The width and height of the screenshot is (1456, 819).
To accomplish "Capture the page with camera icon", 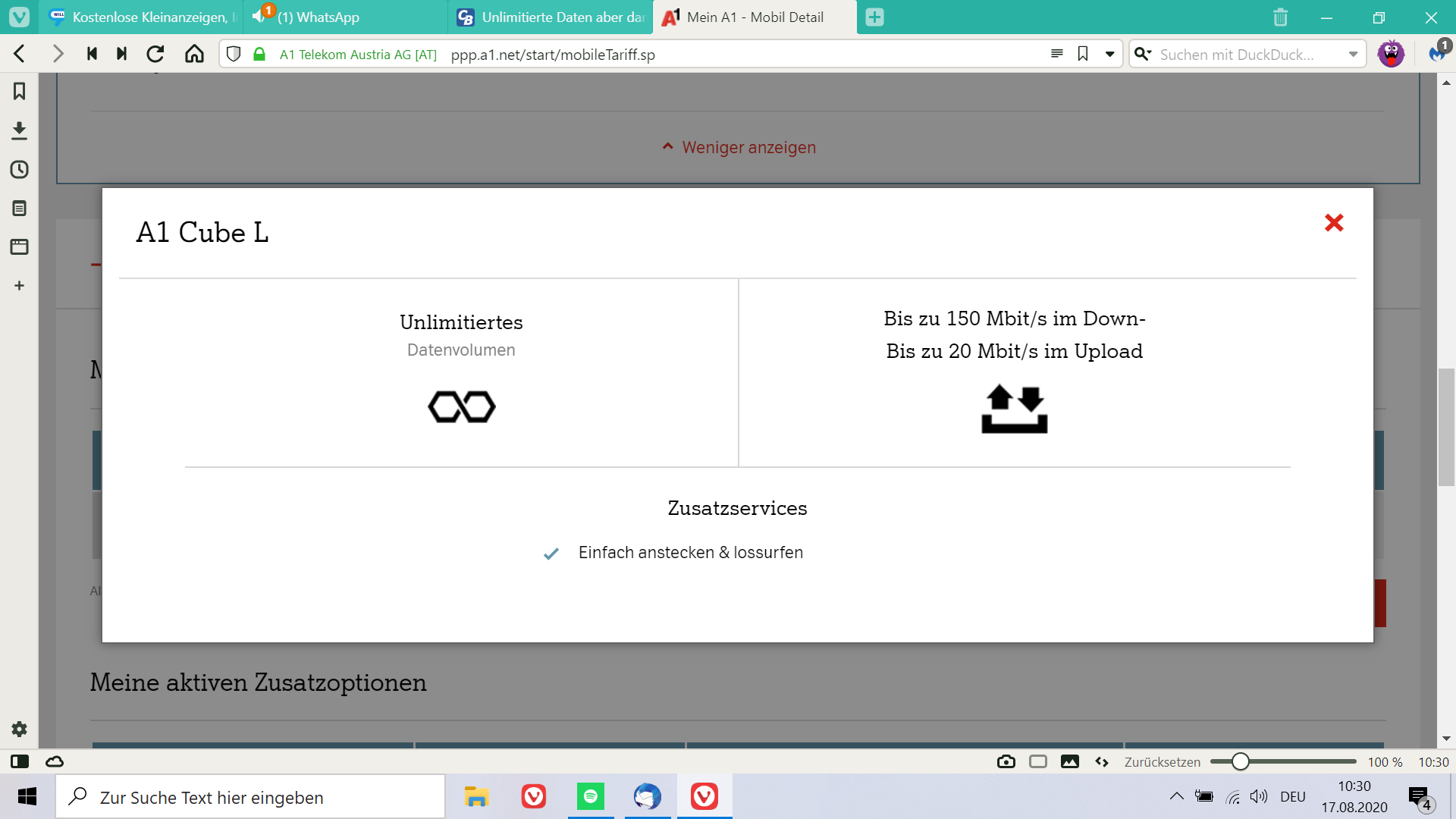I will (1006, 761).
